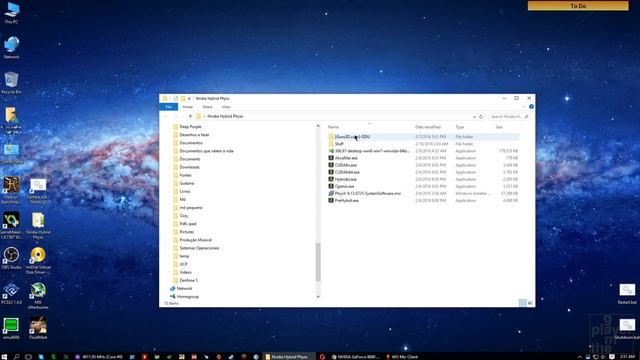Open PCSX2 1.4.0 desktop shortcut
The height and width of the screenshot is (360, 640).
tap(11, 293)
